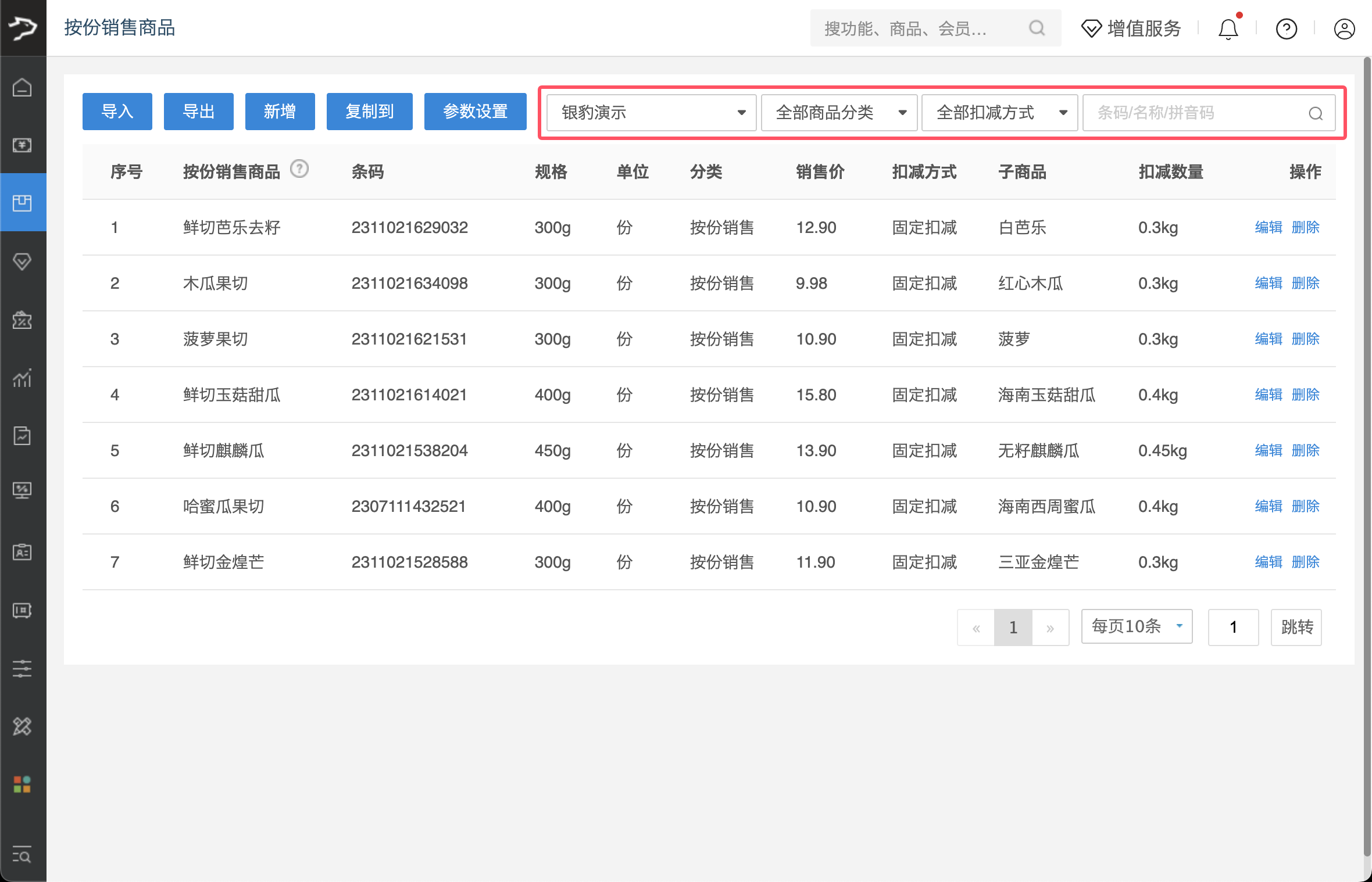1372x882 pixels.
Task: Focus the page number jump input
Action: click(x=1233, y=628)
